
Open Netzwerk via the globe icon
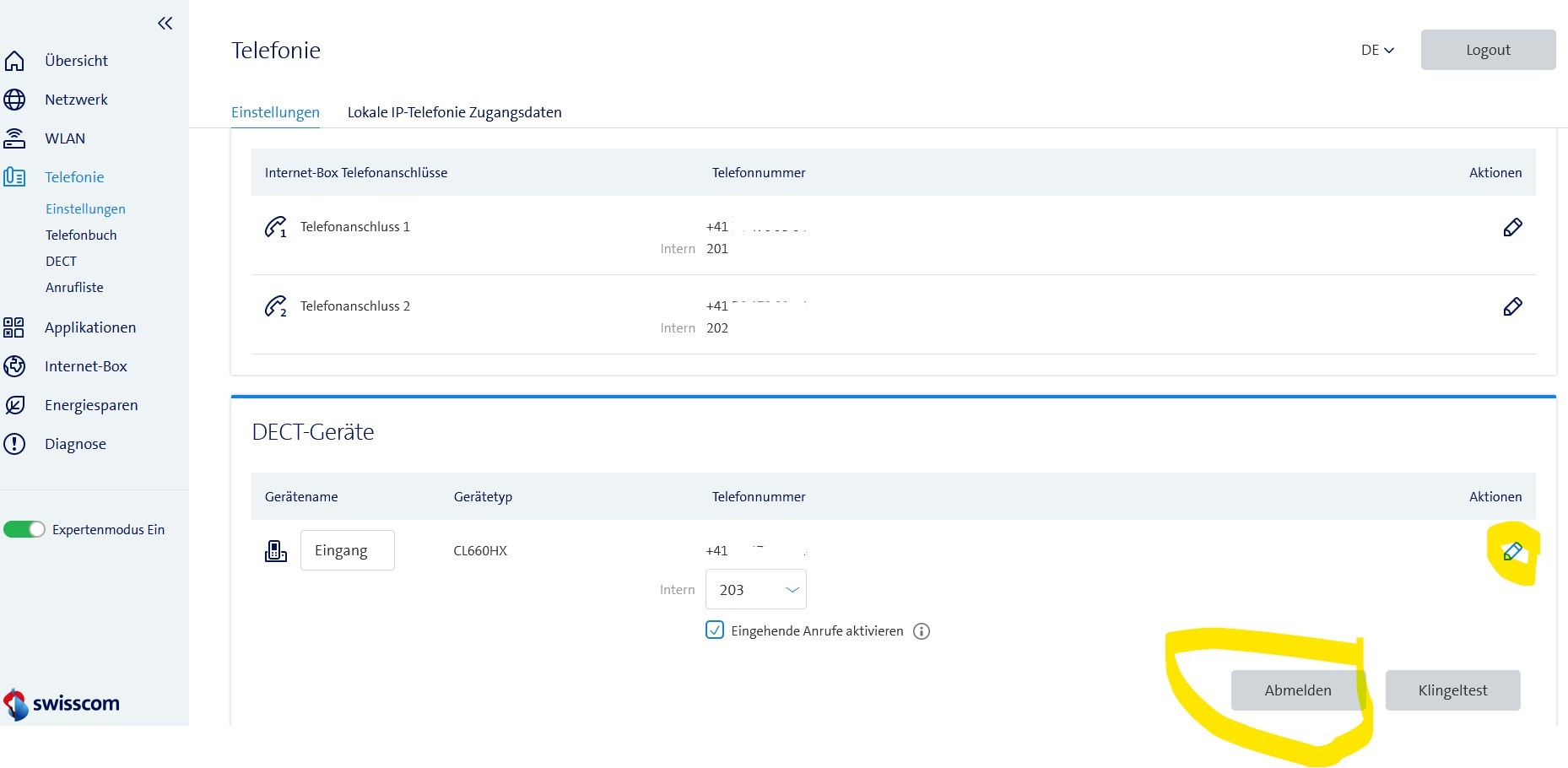coord(15,100)
